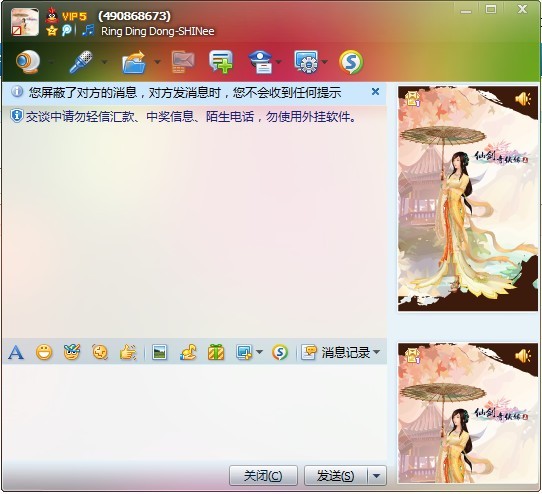Click the QQ penguin member icon
542x494 pixels.
pyautogui.click(x=52, y=15)
